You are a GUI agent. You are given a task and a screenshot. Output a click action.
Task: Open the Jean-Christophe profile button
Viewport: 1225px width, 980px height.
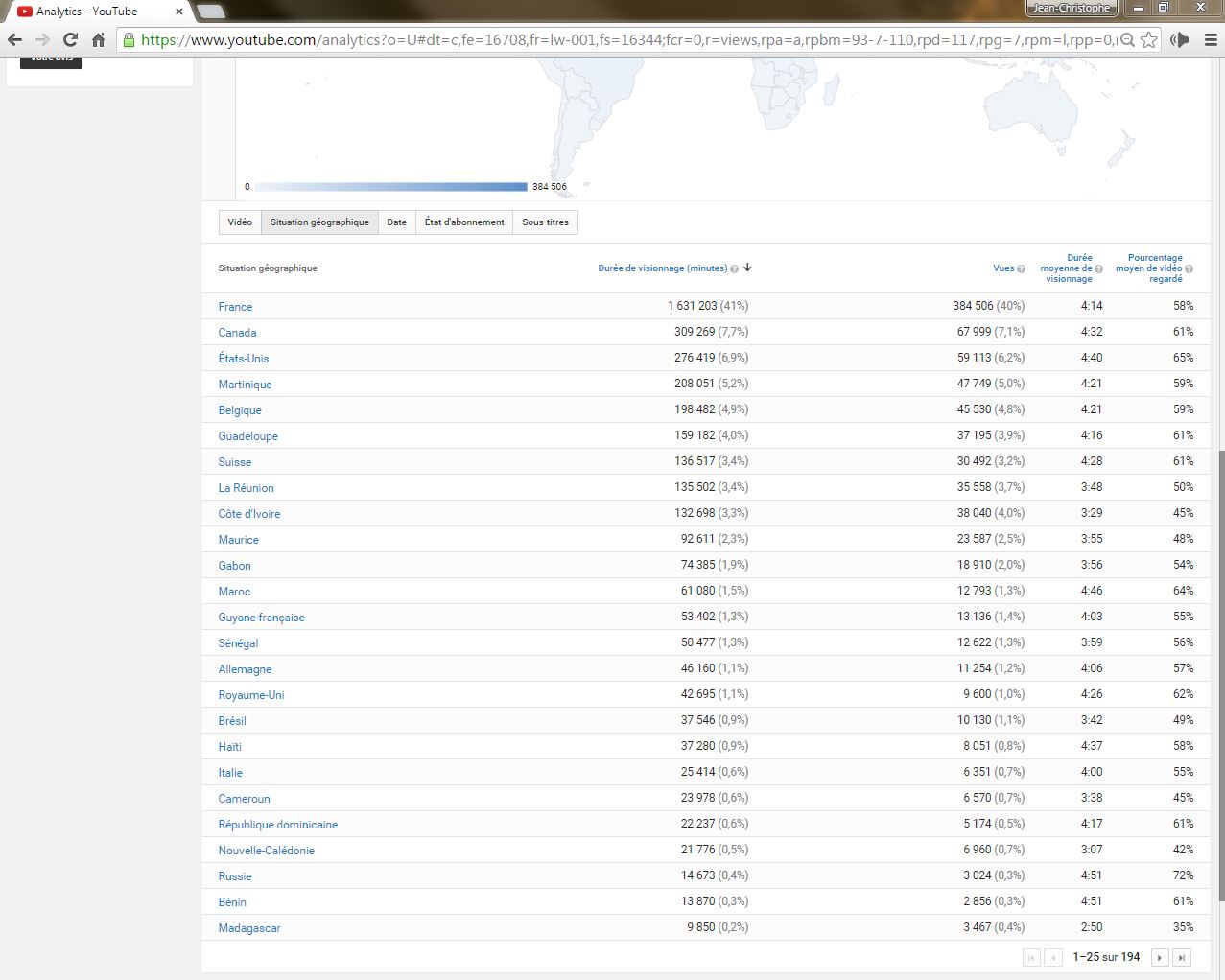click(x=1072, y=8)
